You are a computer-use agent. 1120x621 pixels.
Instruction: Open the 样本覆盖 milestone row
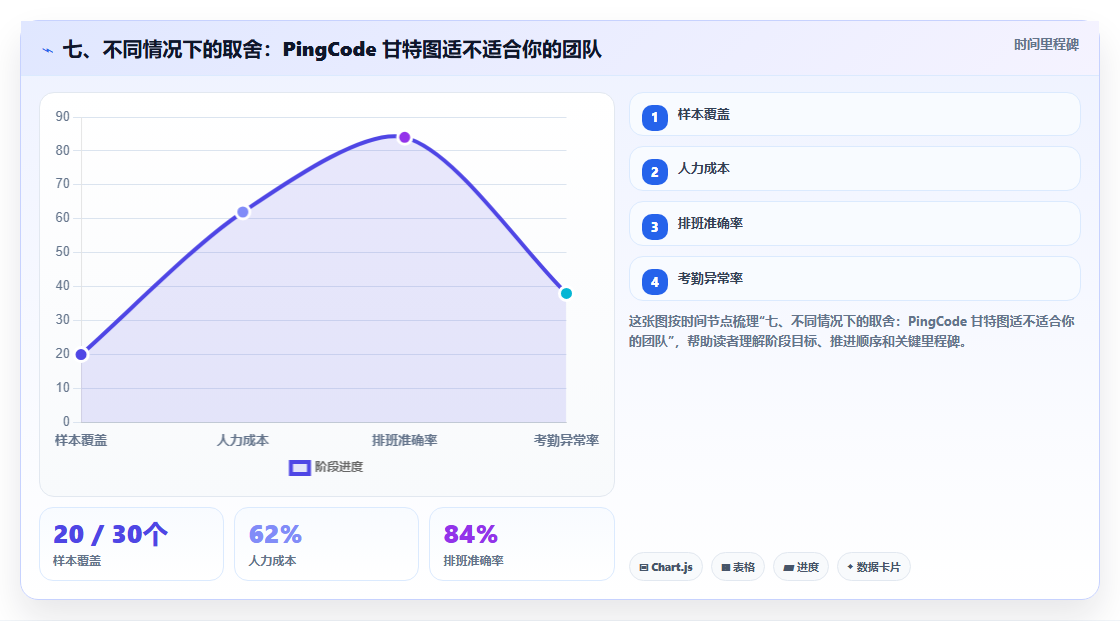pyautogui.click(x=854, y=114)
